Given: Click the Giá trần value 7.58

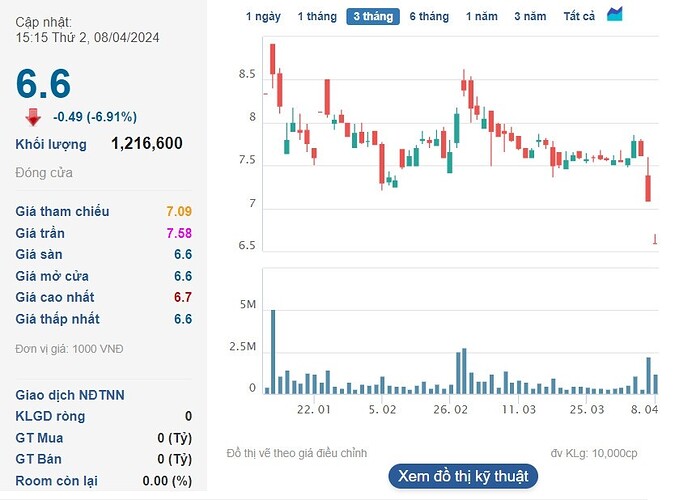Looking at the screenshot, I should [179, 233].
